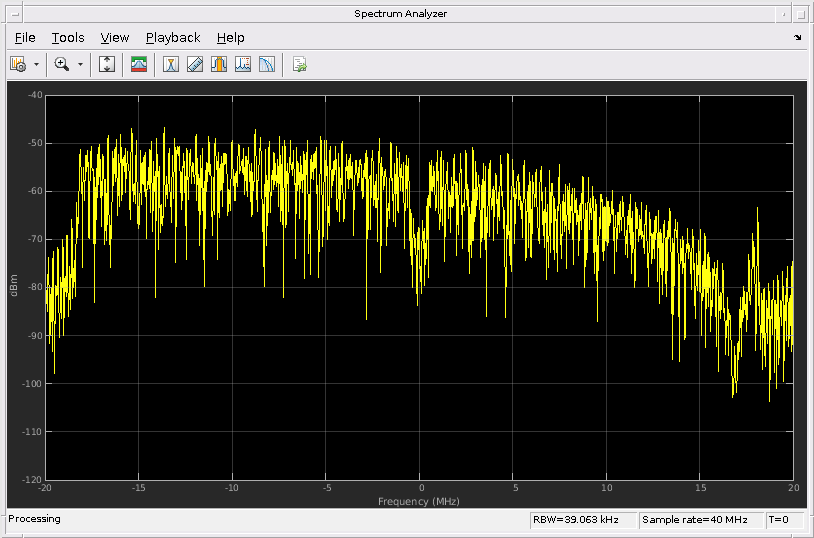
Task: Toggle the Spectrum Settings panel icon
Action: [x=139, y=64]
